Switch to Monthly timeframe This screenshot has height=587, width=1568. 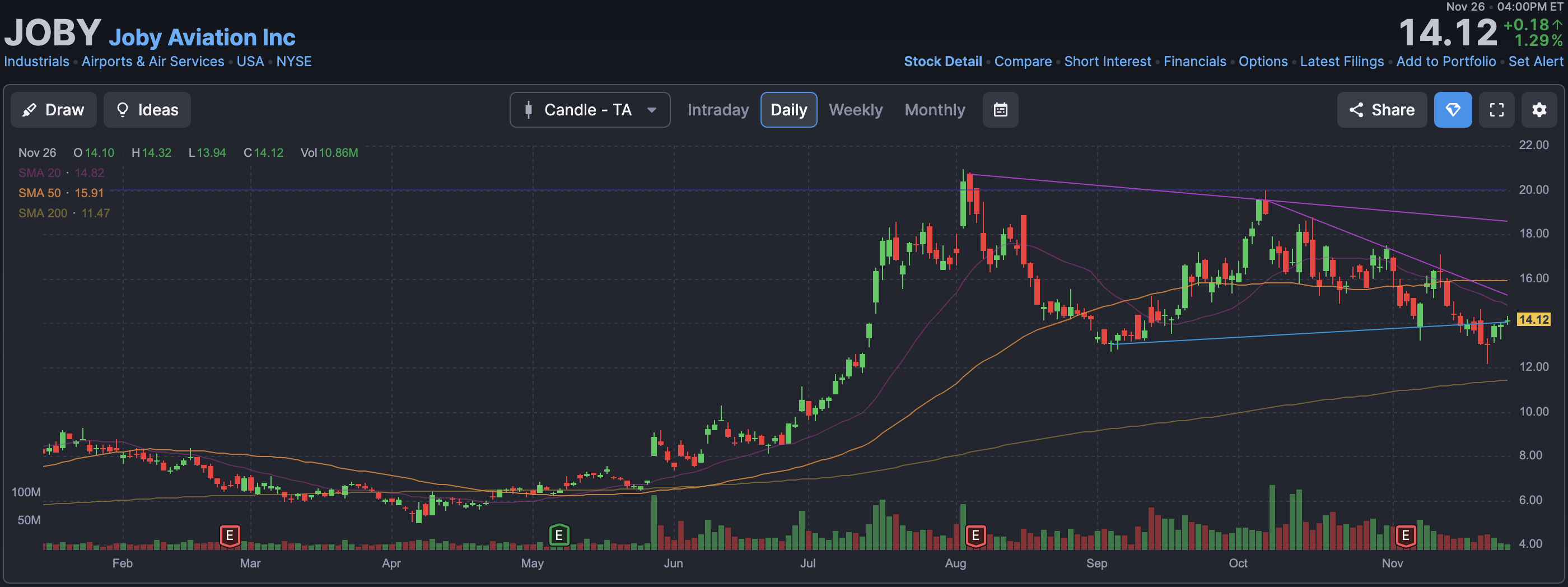[934, 110]
